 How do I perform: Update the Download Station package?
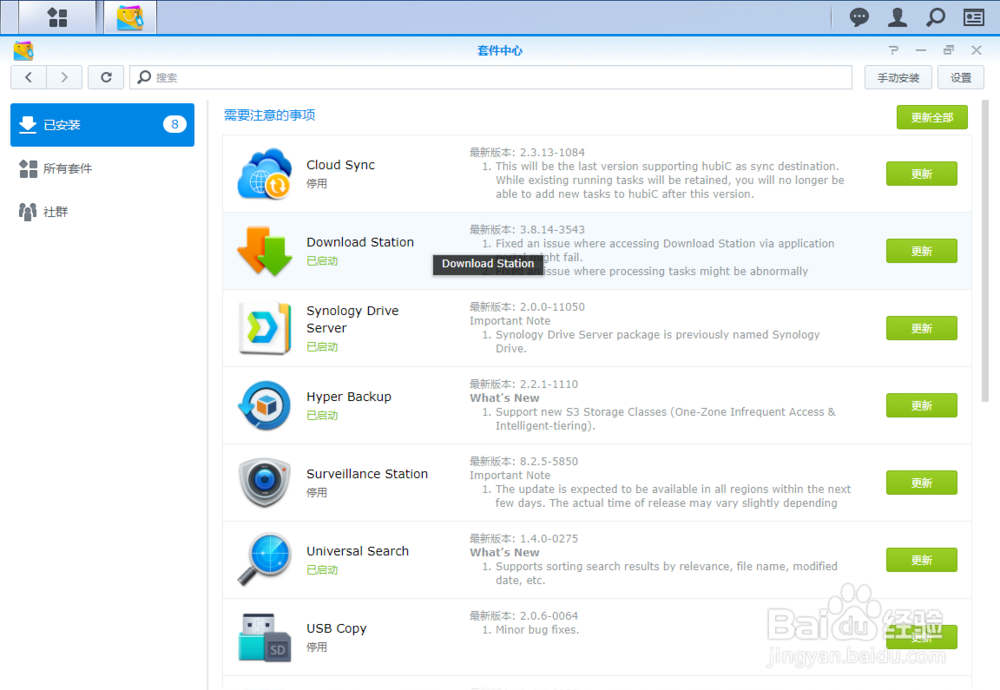pyautogui.click(x=922, y=251)
